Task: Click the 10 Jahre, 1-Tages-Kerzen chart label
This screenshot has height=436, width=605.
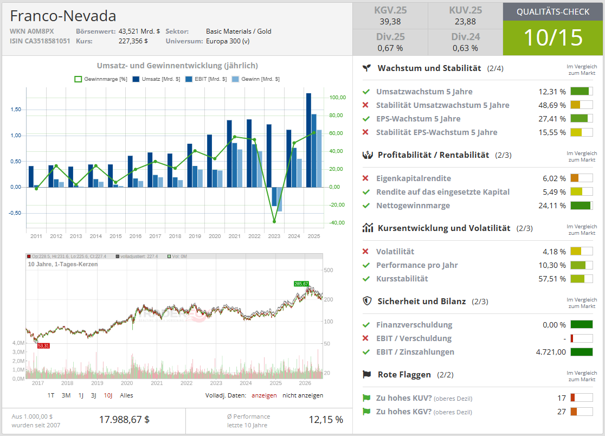Action: point(63,264)
